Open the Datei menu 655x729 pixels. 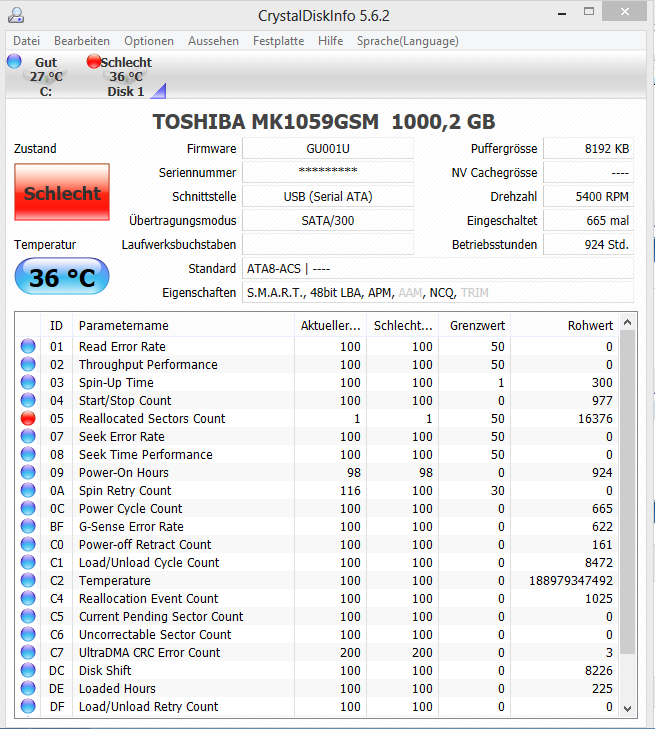(x=26, y=41)
